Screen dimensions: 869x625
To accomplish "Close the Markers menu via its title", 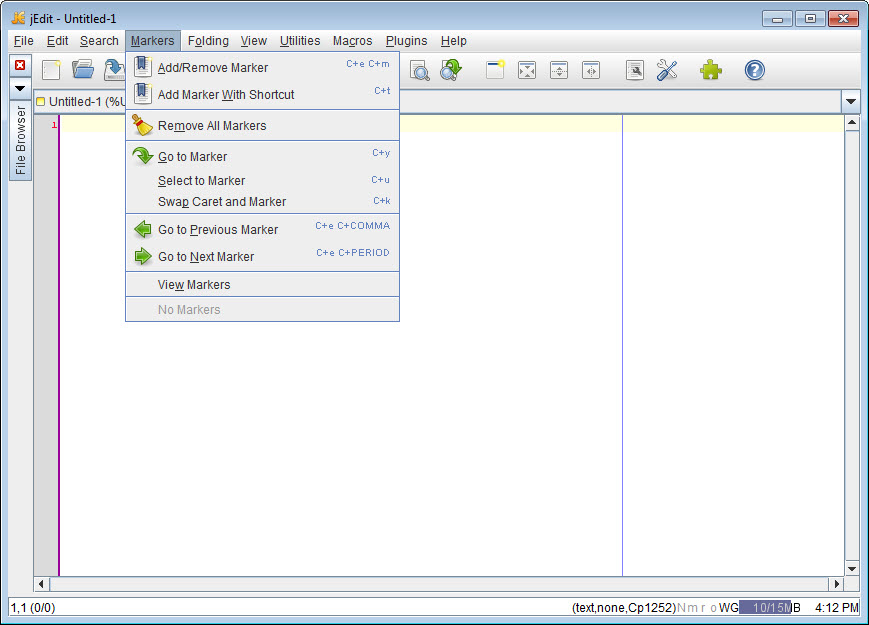I will click(152, 41).
